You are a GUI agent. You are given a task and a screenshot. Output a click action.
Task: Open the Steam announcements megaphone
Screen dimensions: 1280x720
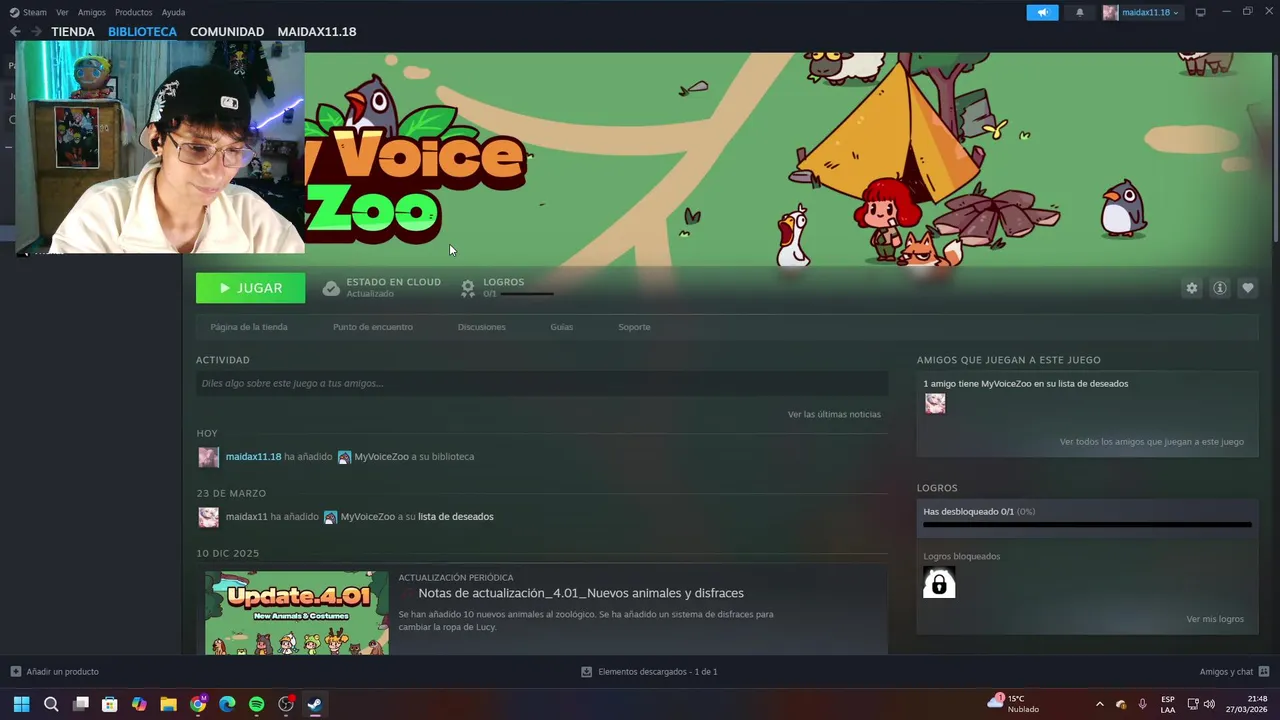[x=1042, y=12]
